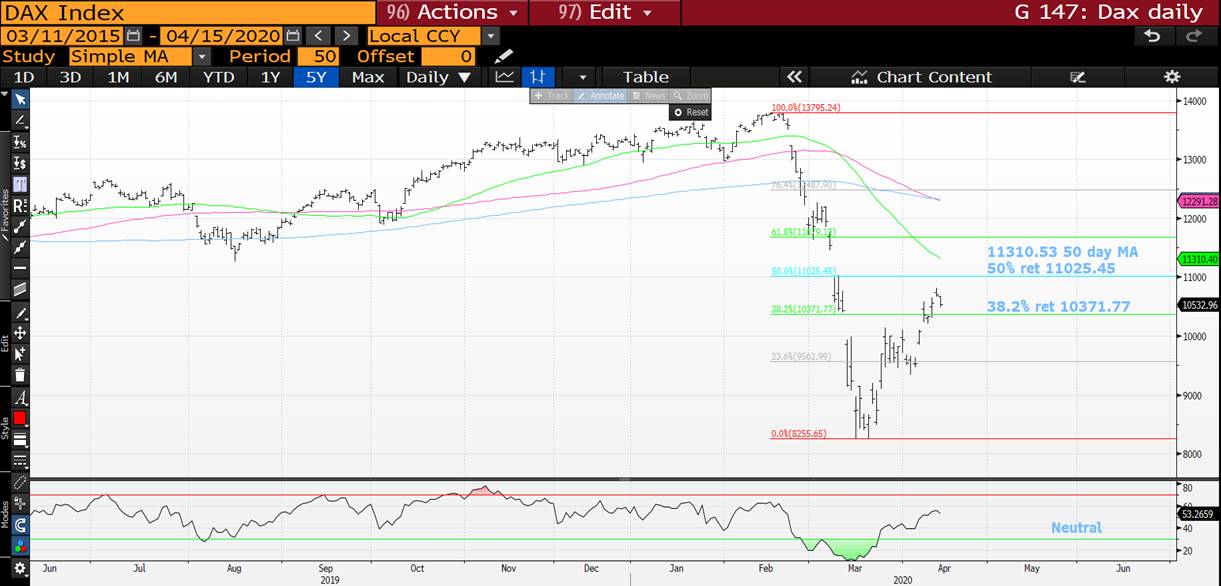The height and width of the screenshot is (586, 1221).
Task: Activate the highlighted Fibonacci retracement tool
Action: click(x=20, y=185)
